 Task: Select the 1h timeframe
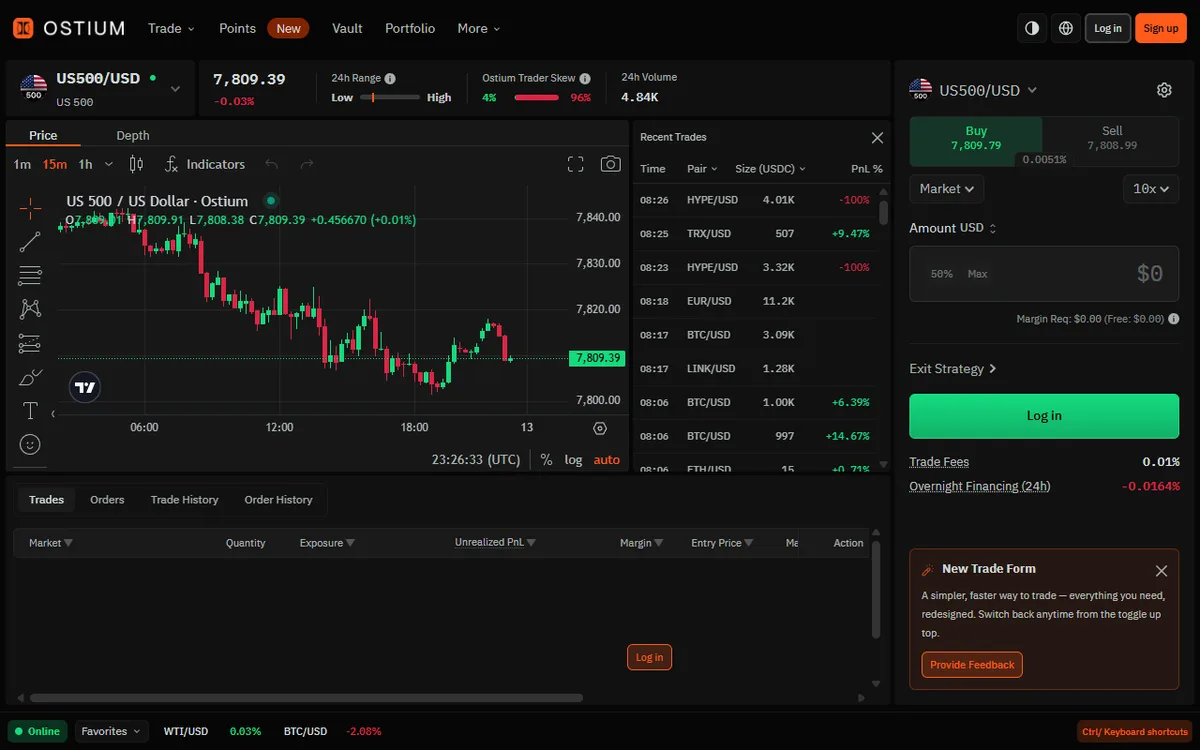pos(85,164)
